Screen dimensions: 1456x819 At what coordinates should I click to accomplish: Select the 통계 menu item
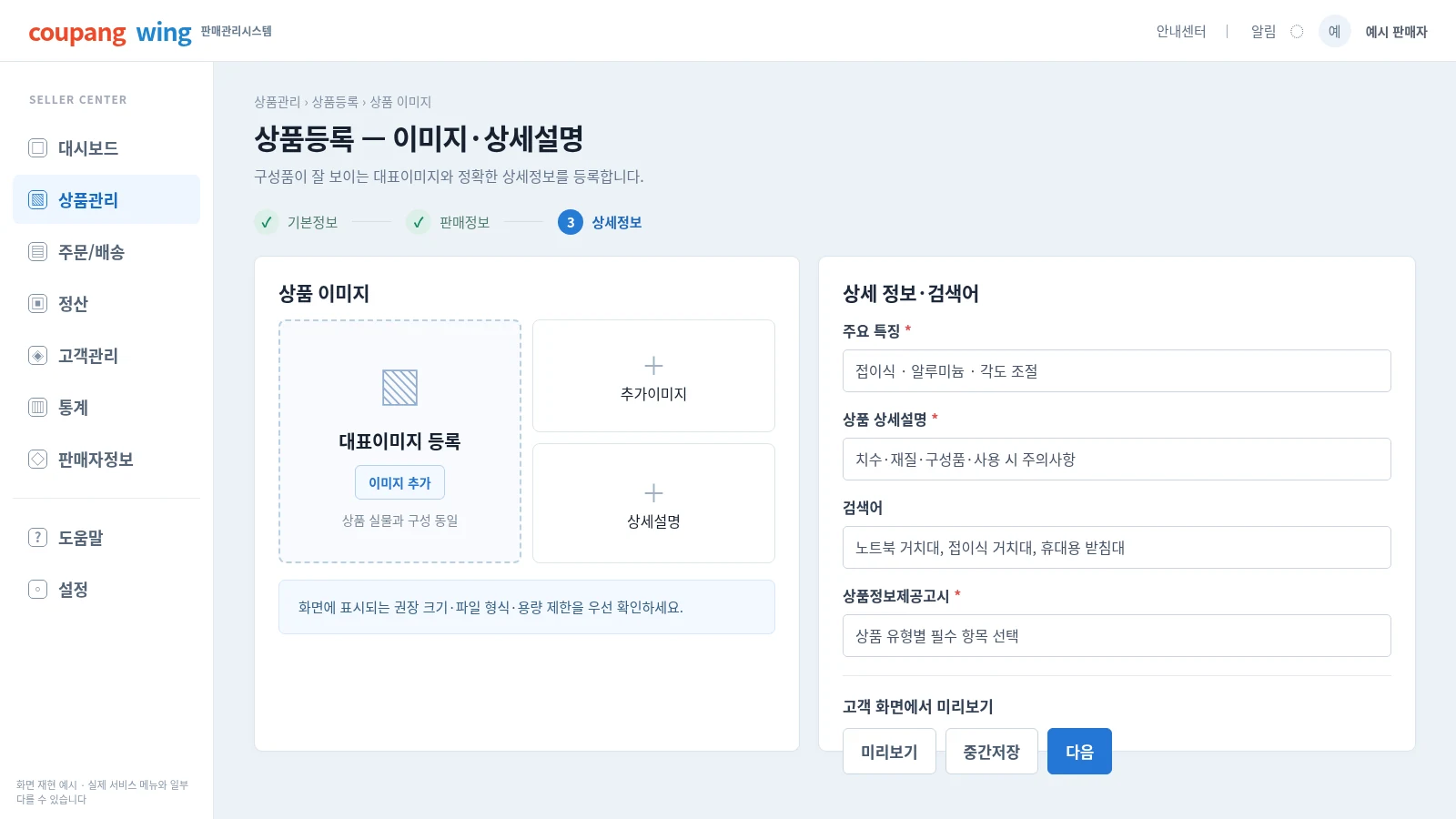[x=106, y=407]
